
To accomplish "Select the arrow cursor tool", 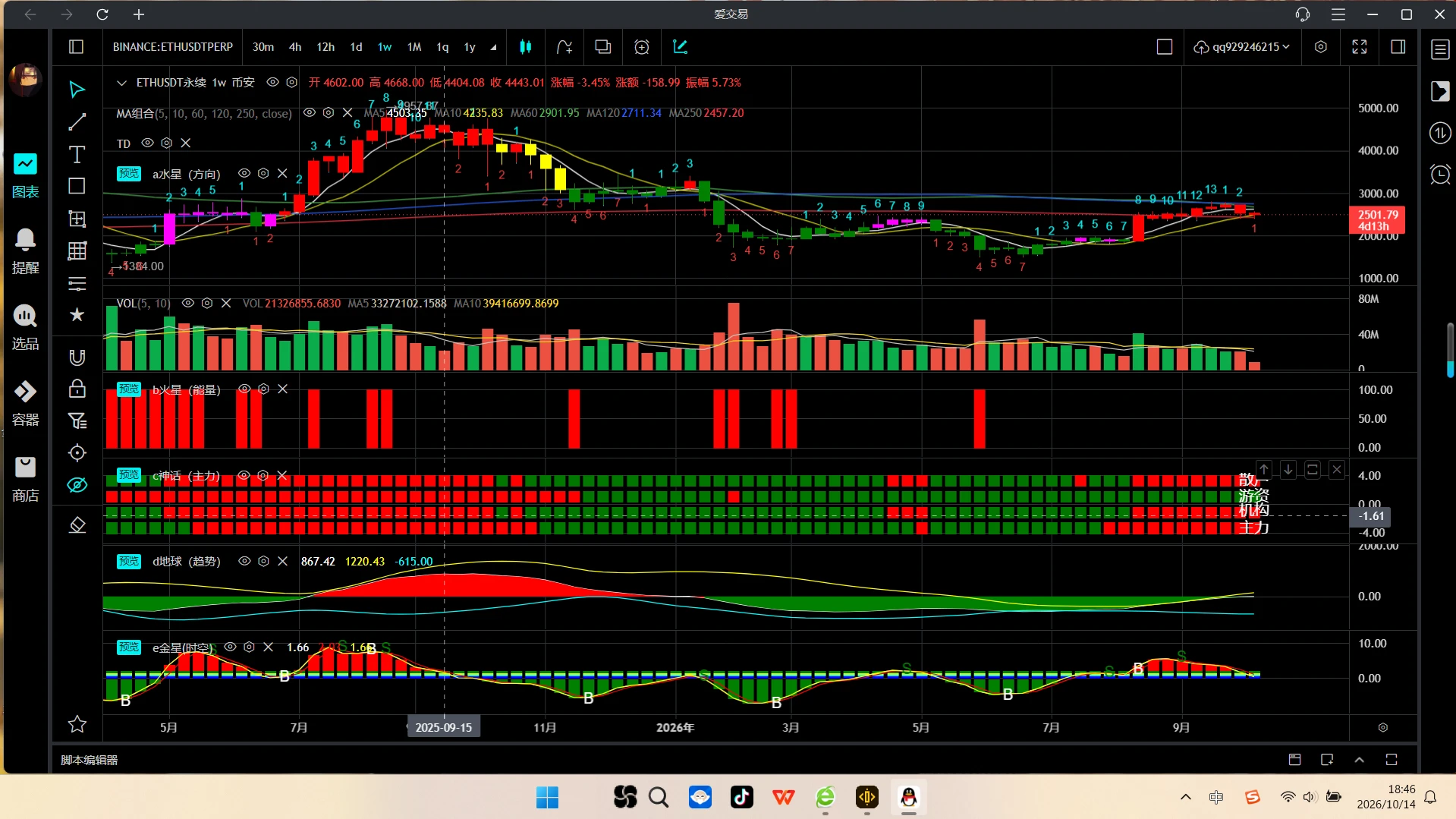I will click(77, 90).
